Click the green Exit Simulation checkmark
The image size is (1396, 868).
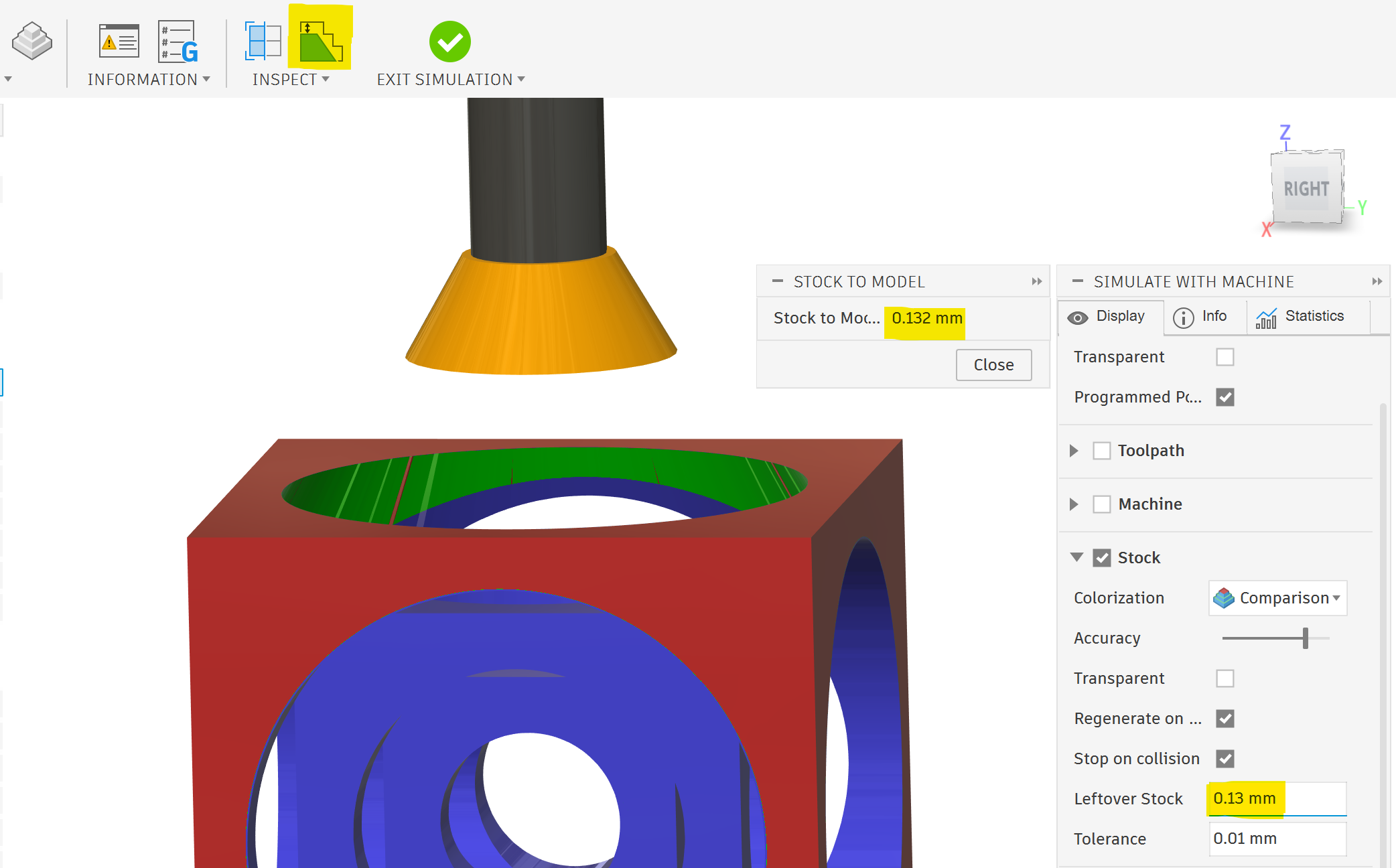(450, 42)
